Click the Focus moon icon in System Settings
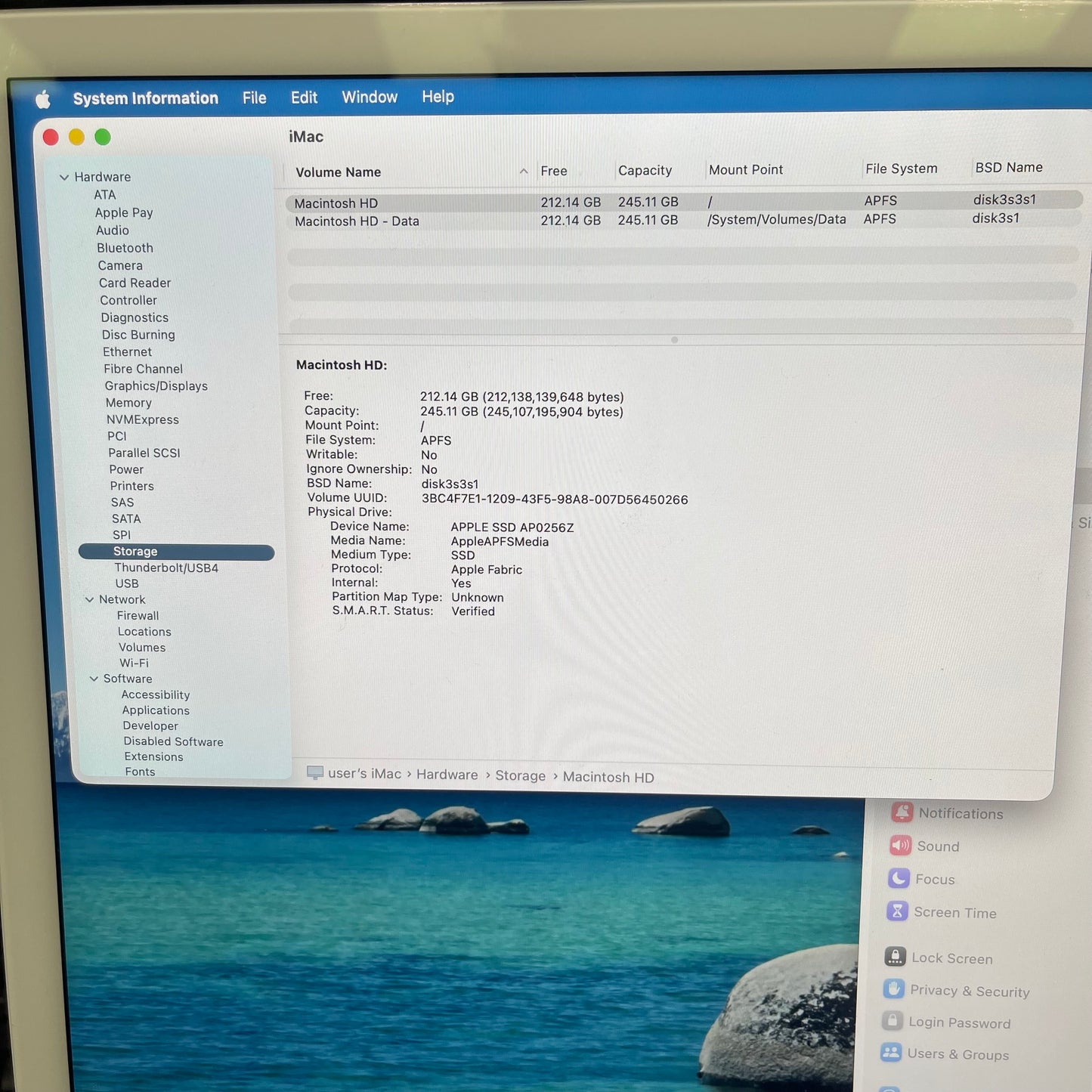This screenshot has height=1092, width=1092. [899, 878]
